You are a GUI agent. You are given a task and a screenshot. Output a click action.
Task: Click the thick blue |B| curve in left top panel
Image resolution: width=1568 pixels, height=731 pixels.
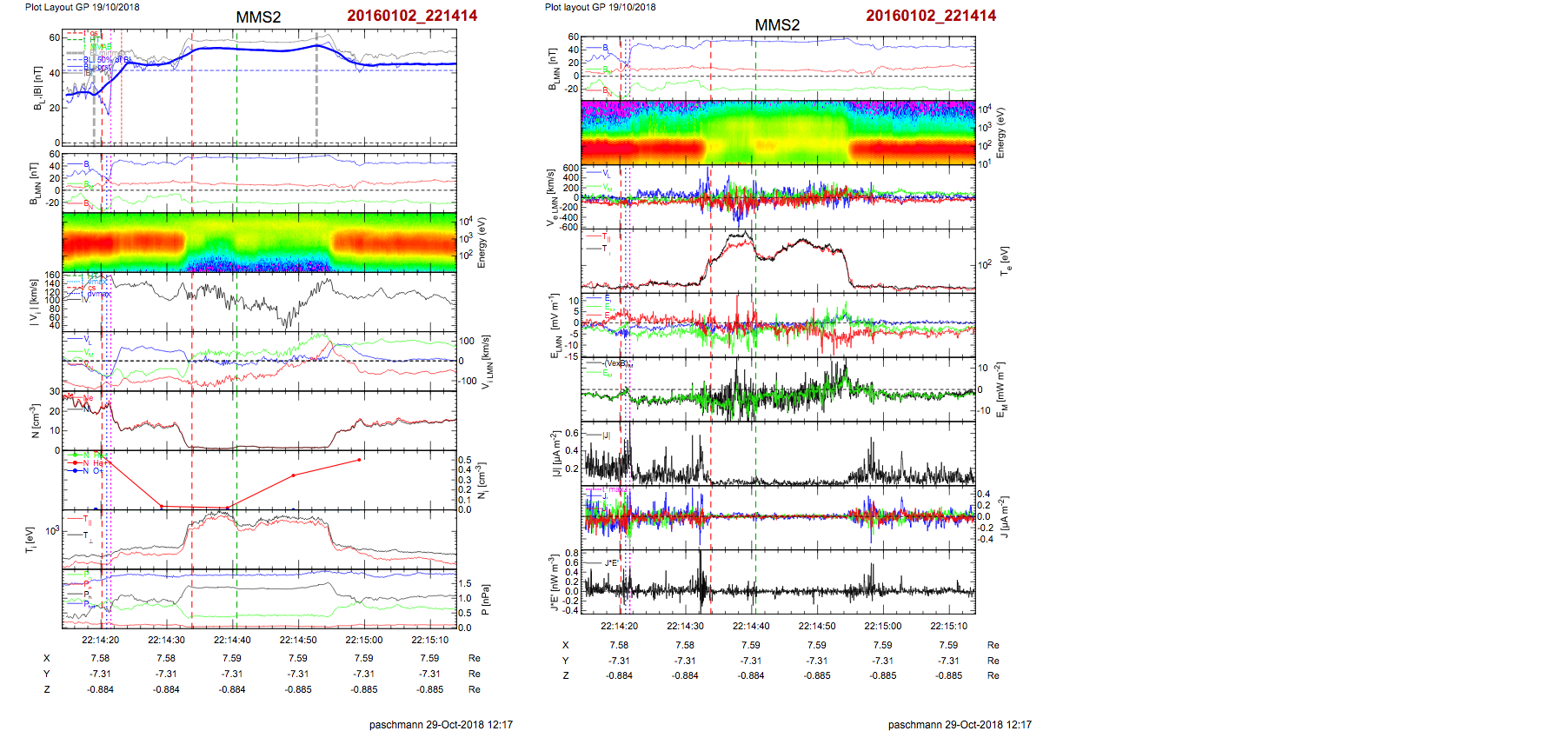(261, 49)
